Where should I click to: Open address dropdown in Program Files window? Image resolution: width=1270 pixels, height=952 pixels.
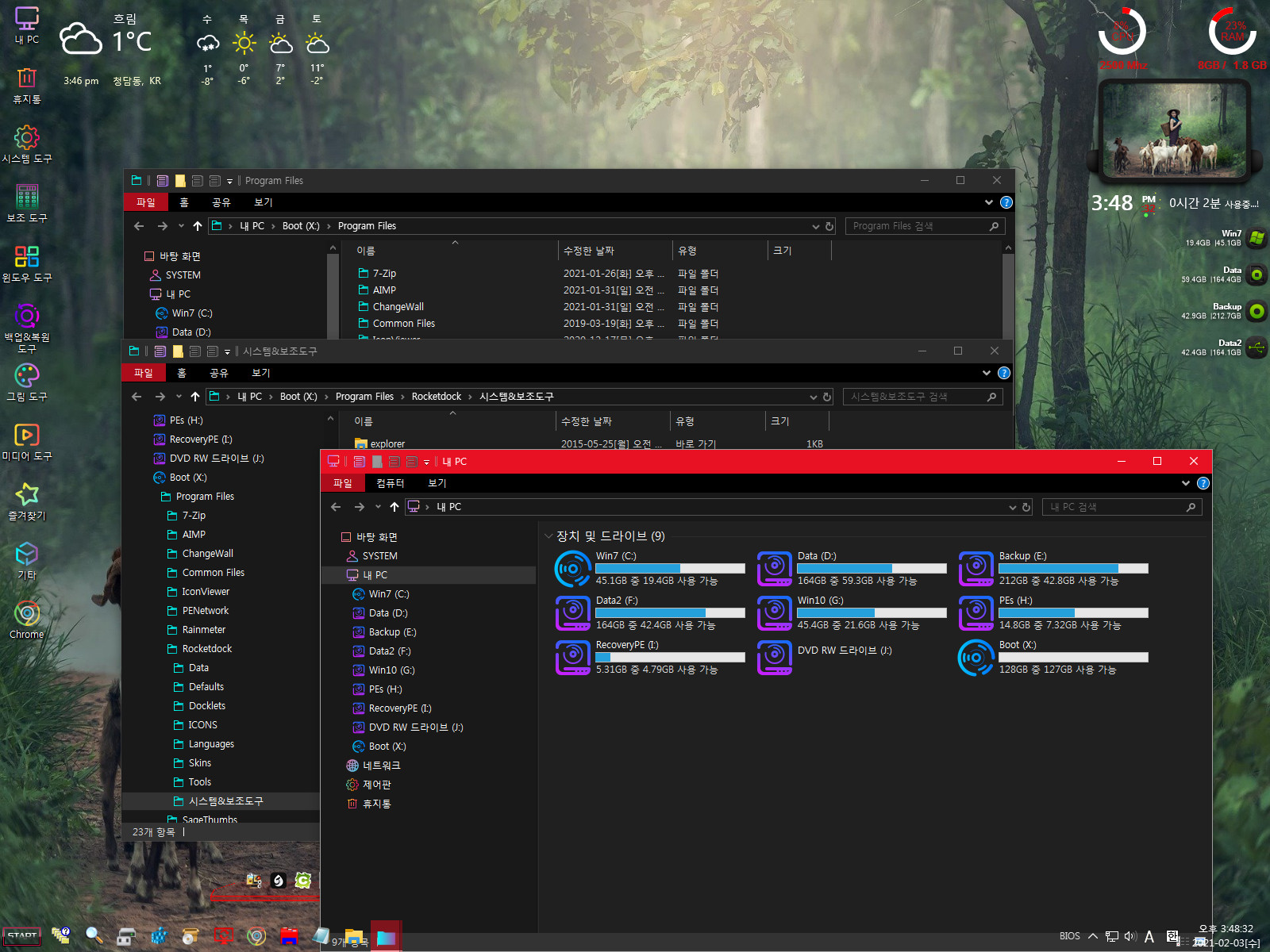[x=815, y=226]
